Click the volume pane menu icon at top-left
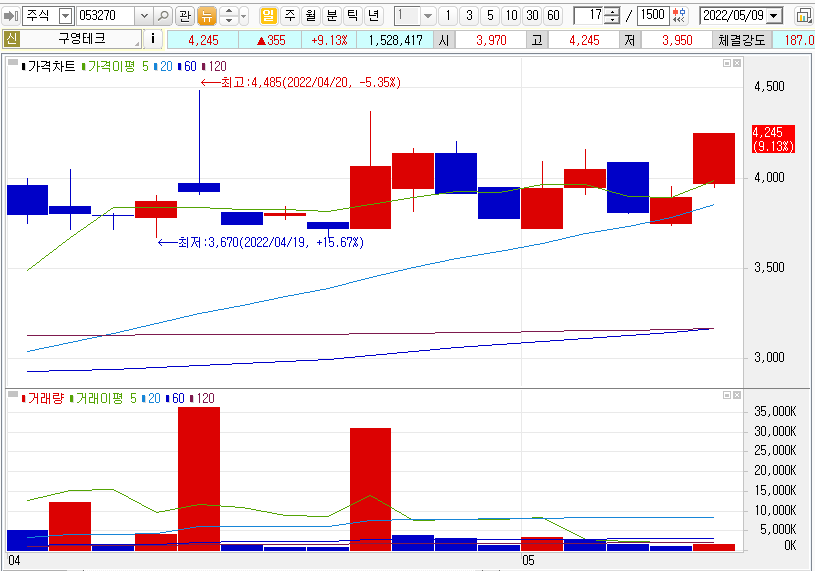Screen dimensions: 815x571 click(x=13, y=395)
